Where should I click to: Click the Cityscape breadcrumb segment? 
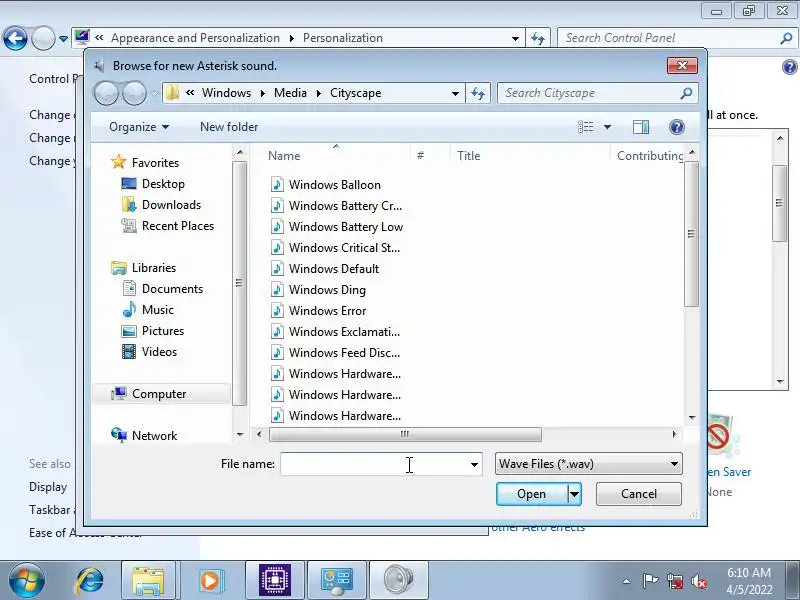pos(356,93)
